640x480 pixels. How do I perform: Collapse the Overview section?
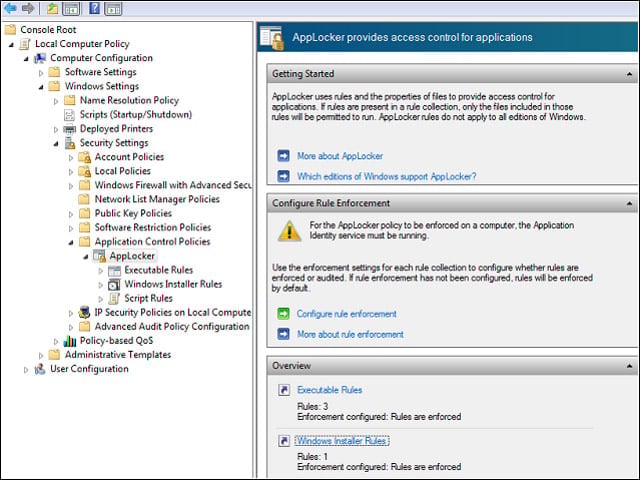tap(629, 366)
